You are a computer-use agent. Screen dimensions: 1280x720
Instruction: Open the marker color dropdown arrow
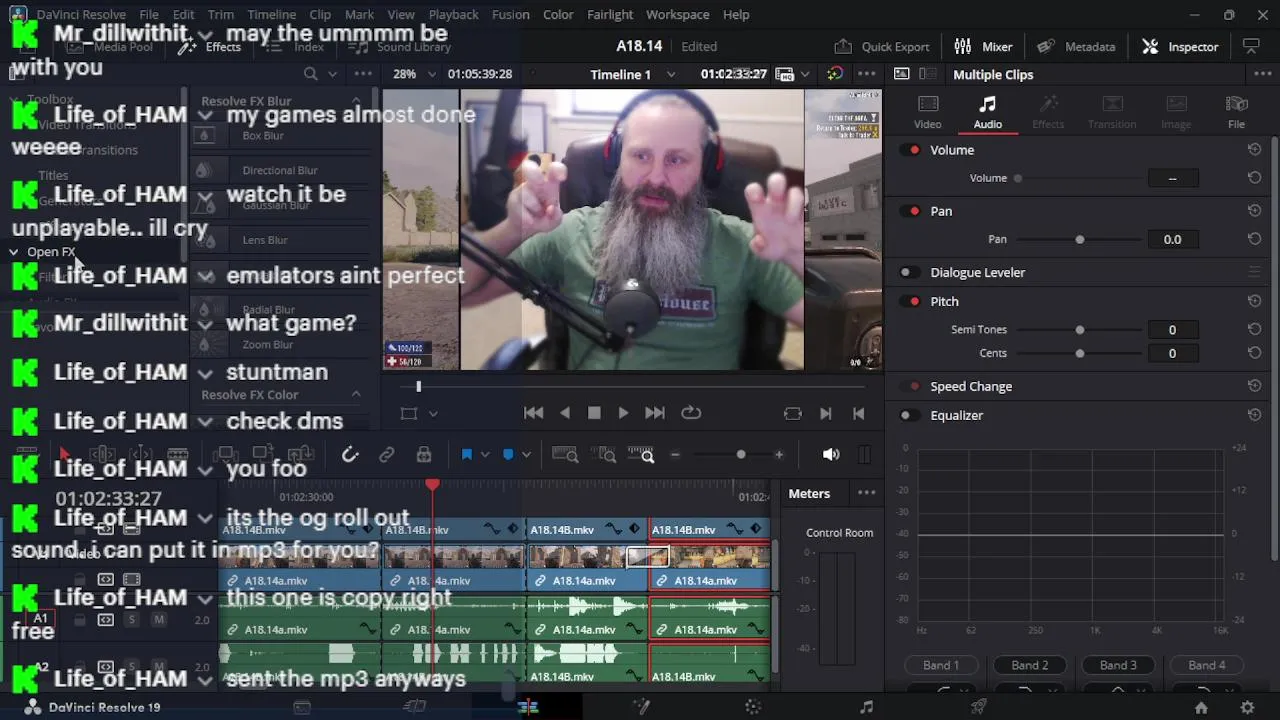point(526,455)
